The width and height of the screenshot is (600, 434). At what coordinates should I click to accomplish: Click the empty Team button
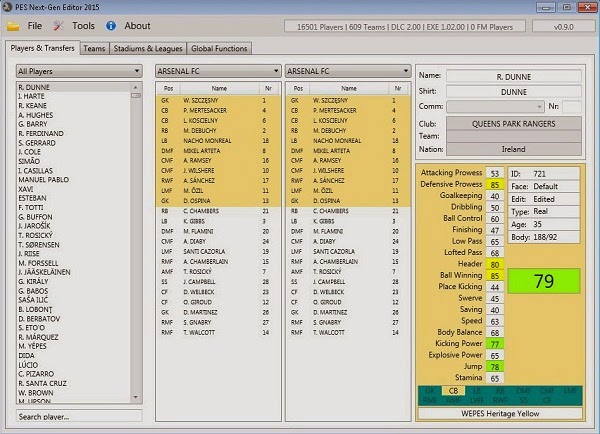click(514, 136)
